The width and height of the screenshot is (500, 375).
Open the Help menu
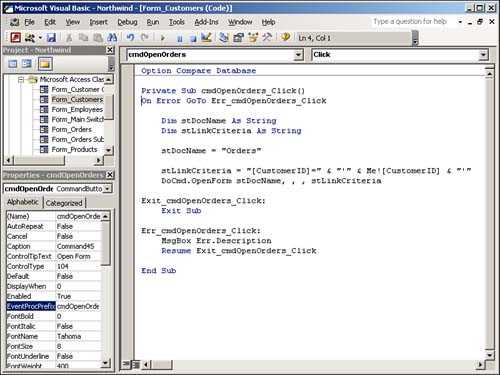pyautogui.click(x=268, y=22)
